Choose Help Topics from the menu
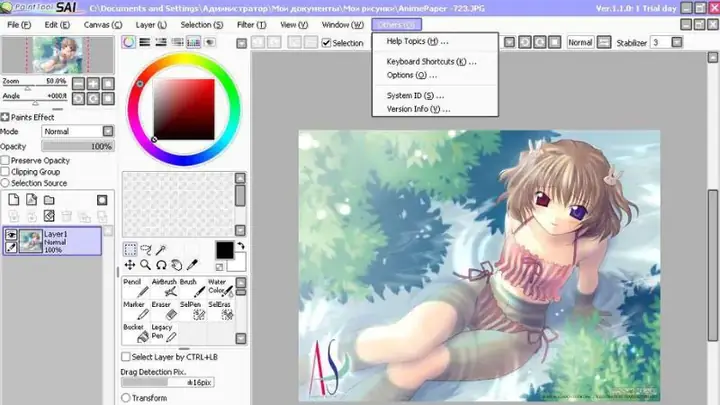 click(435, 41)
